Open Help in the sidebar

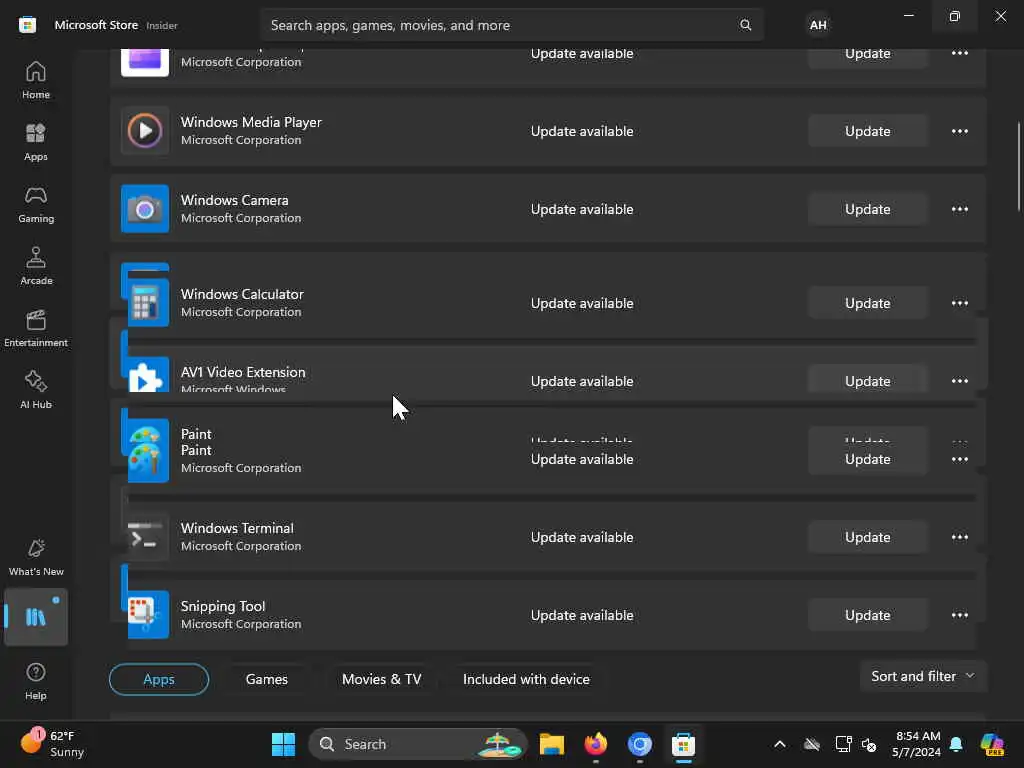tap(36, 681)
